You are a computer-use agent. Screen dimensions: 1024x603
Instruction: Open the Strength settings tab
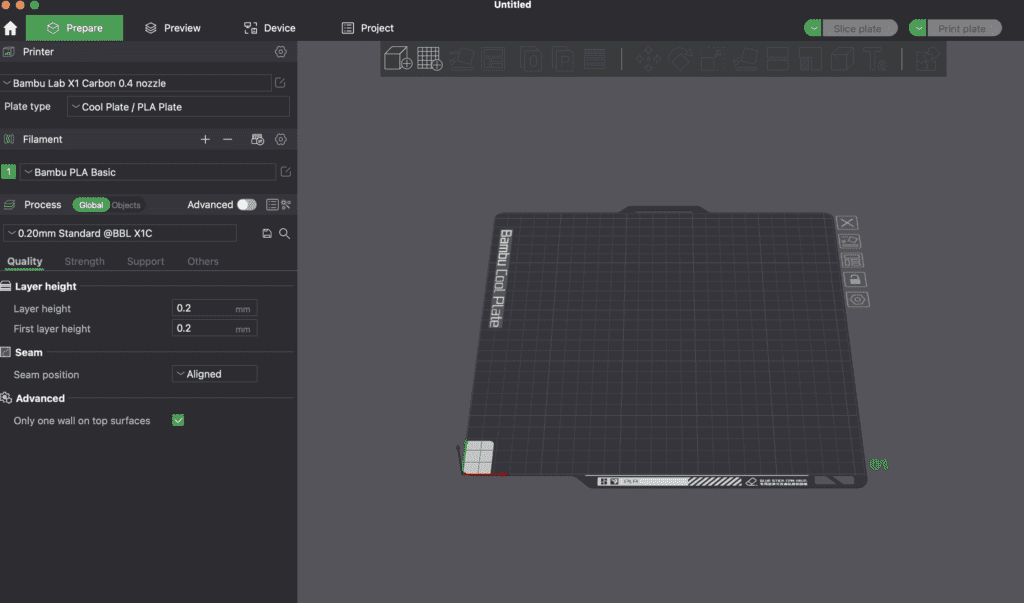click(x=84, y=261)
